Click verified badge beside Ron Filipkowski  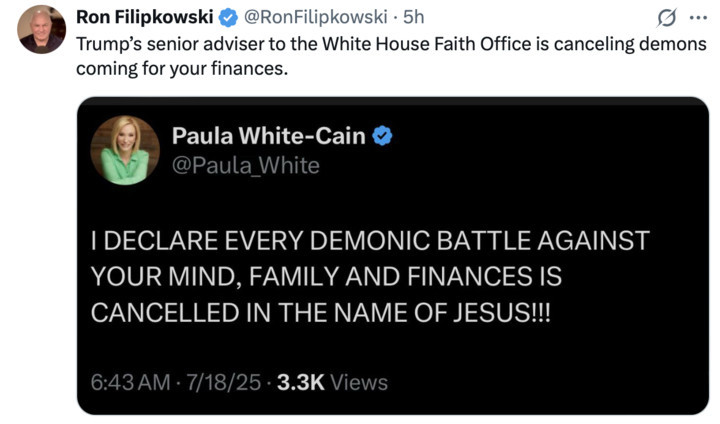tap(228, 17)
